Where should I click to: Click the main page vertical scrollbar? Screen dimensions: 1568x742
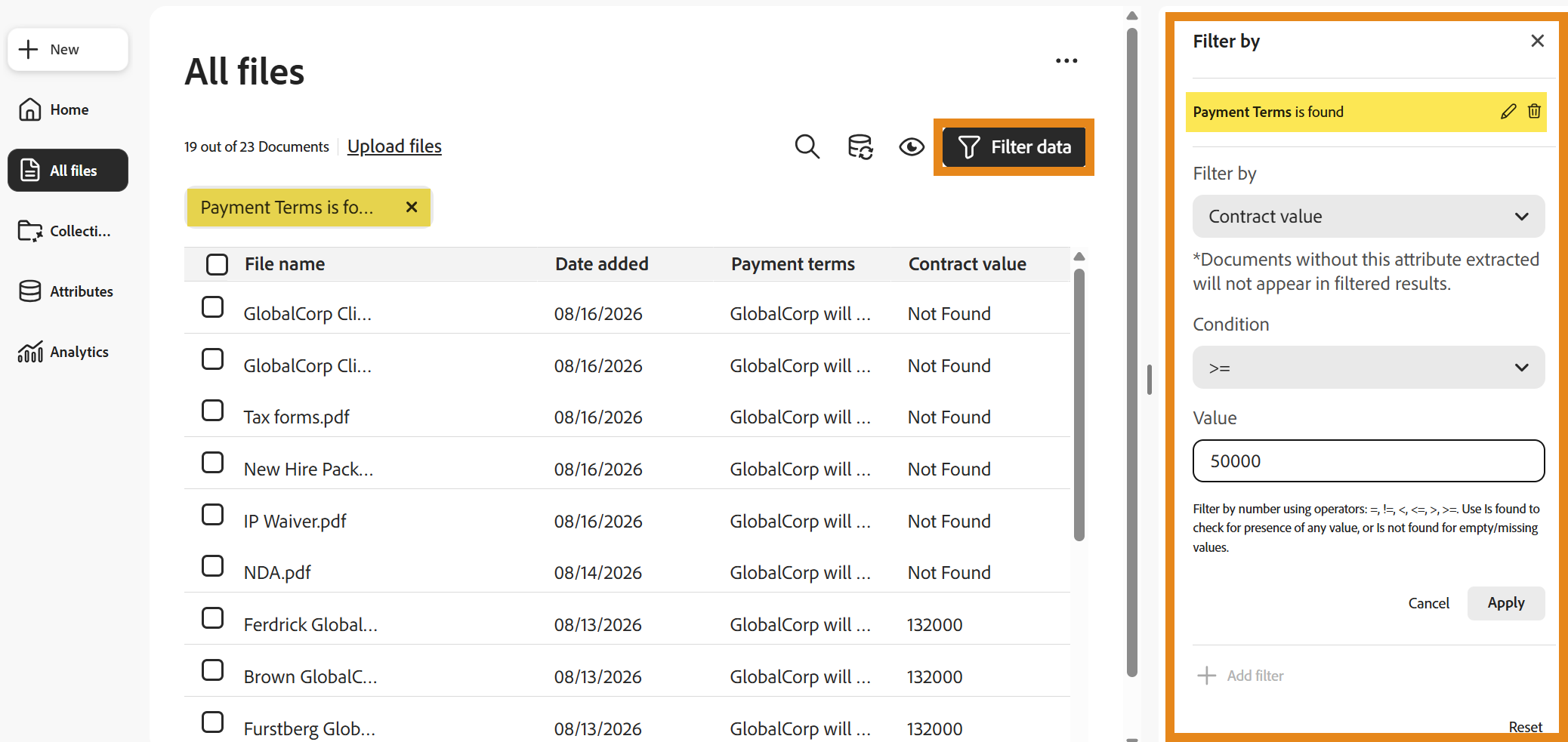pyautogui.click(x=1131, y=353)
